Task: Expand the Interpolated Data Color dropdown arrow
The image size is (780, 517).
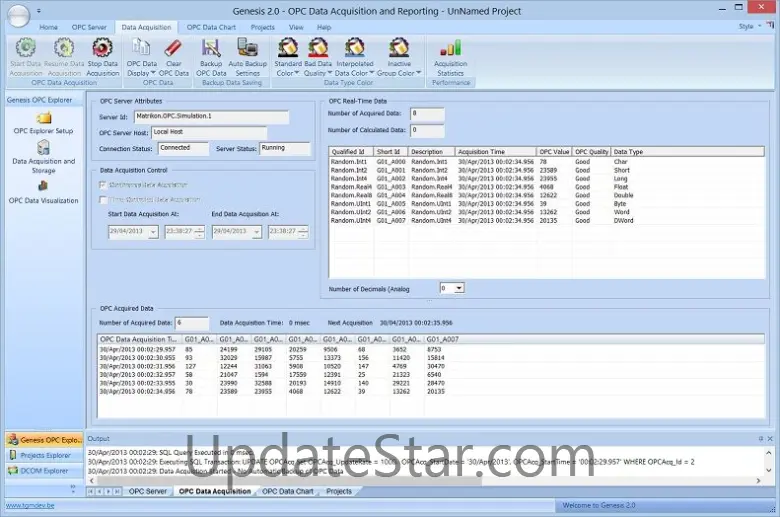Action: point(372,73)
